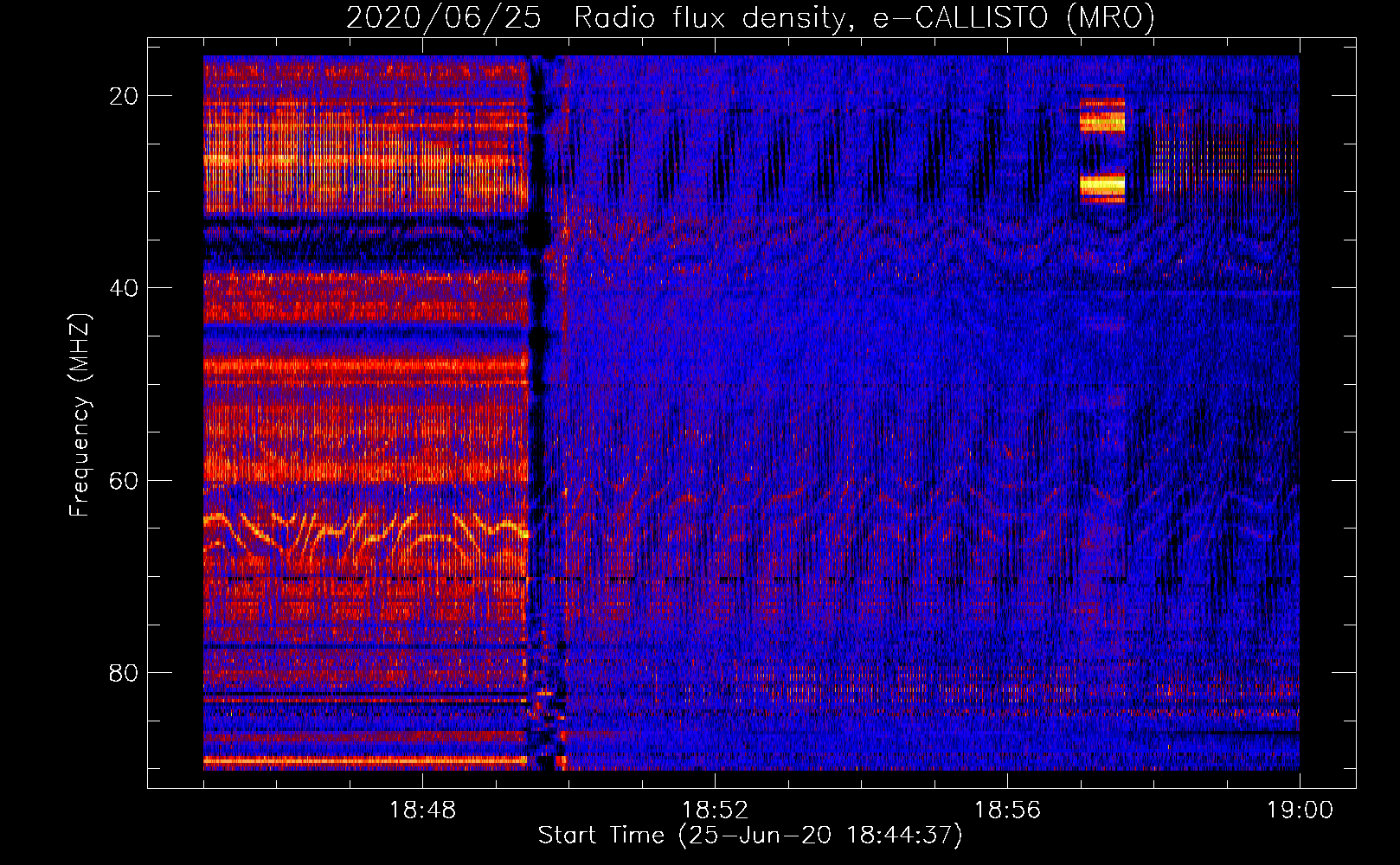The width and height of the screenshot is (1400, 865).
Task: Click the bright yellow burst near 23 MHz
Action: [x=1102, y=123]
